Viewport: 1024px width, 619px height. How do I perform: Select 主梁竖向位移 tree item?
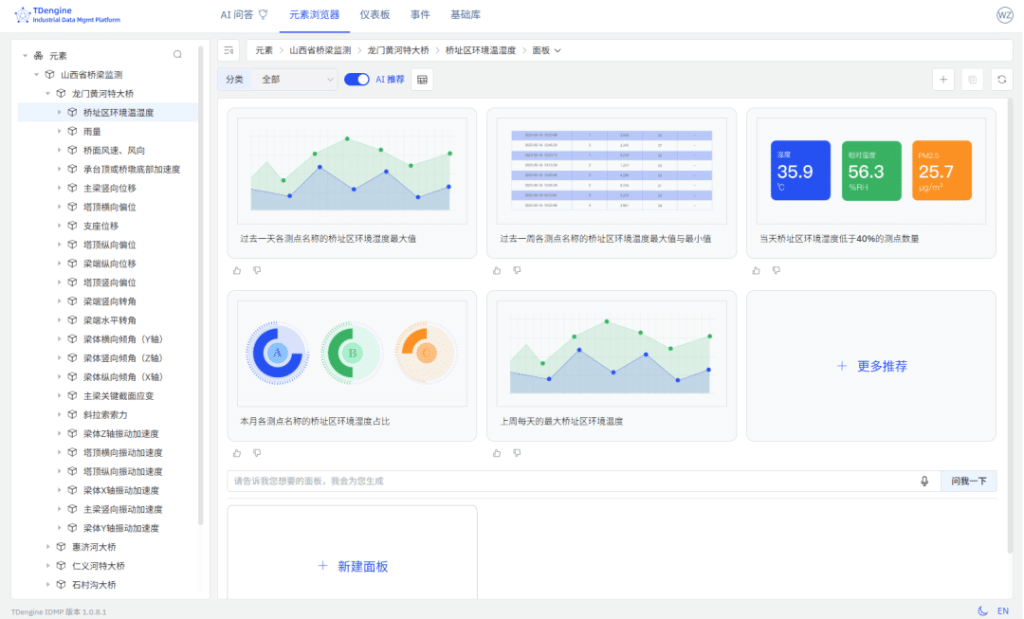pos(110,188)
